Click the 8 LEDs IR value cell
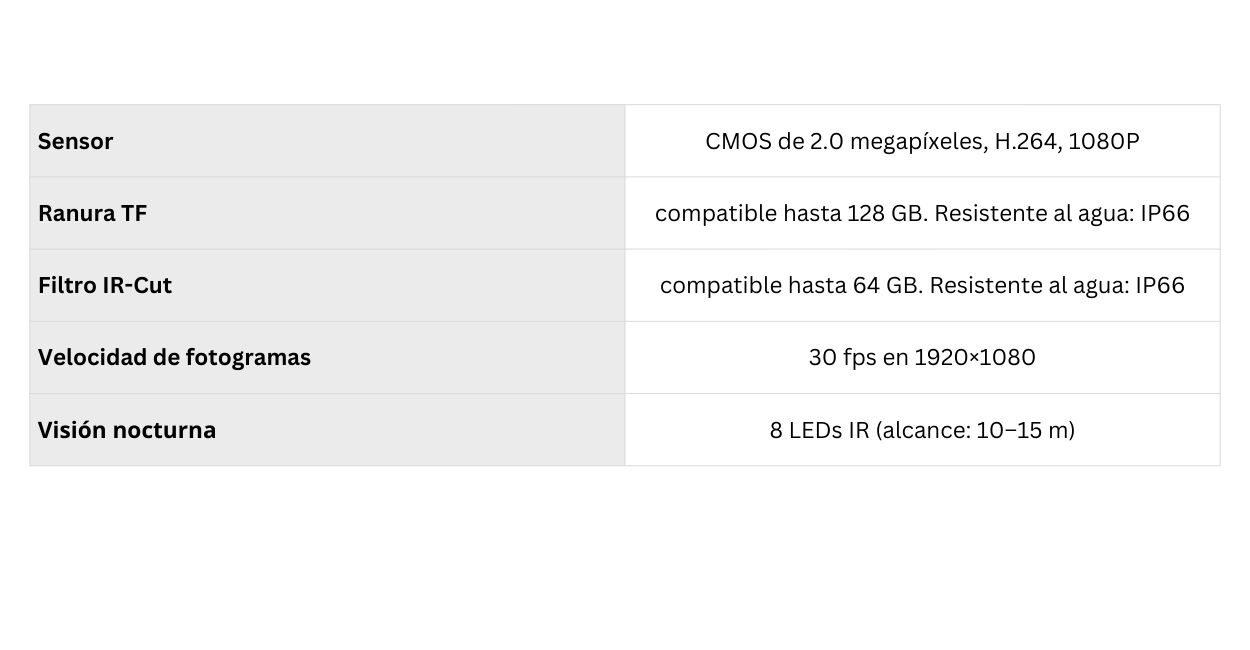The height and width of the screenshot is (650, 1250). pos(921,430)
